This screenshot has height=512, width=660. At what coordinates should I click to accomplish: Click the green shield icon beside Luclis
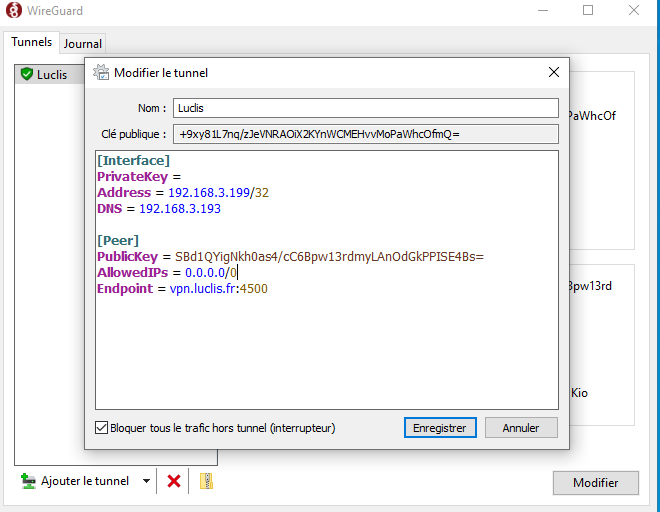[27, 74]
